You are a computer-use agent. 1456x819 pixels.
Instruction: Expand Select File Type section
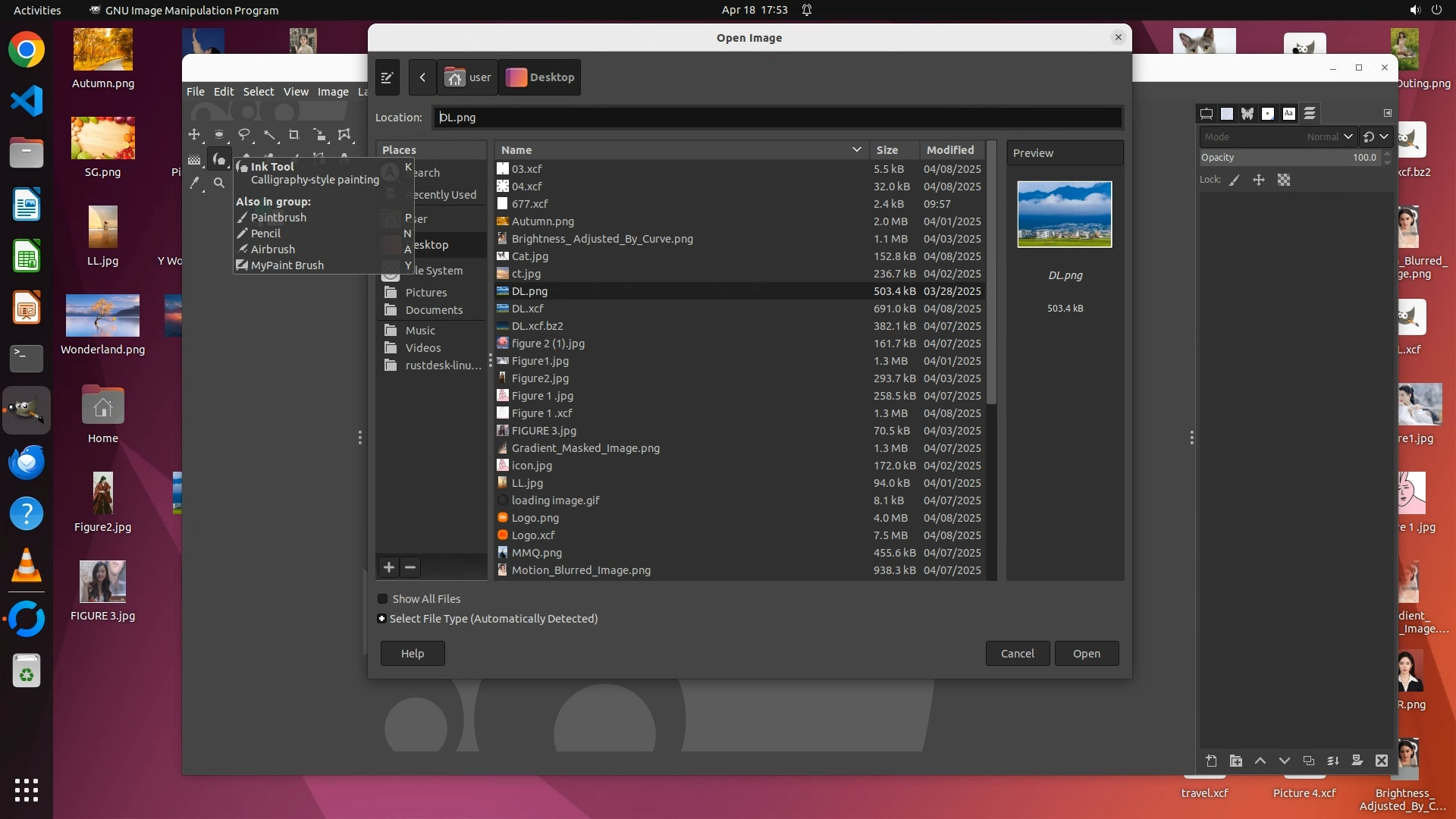click(381, 619)
